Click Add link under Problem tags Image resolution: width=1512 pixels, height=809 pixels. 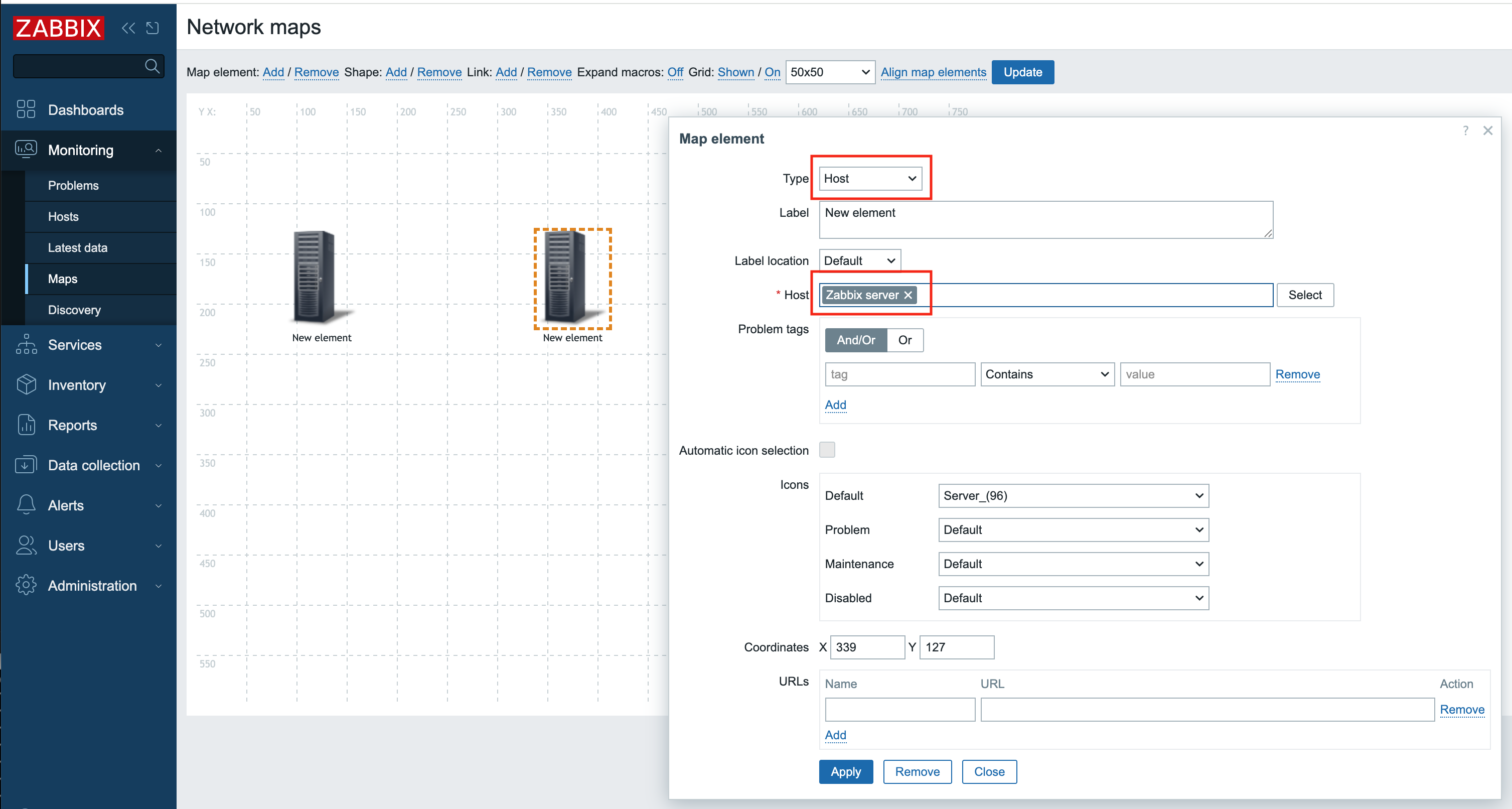pyautogui.click(x=835, y=404)
